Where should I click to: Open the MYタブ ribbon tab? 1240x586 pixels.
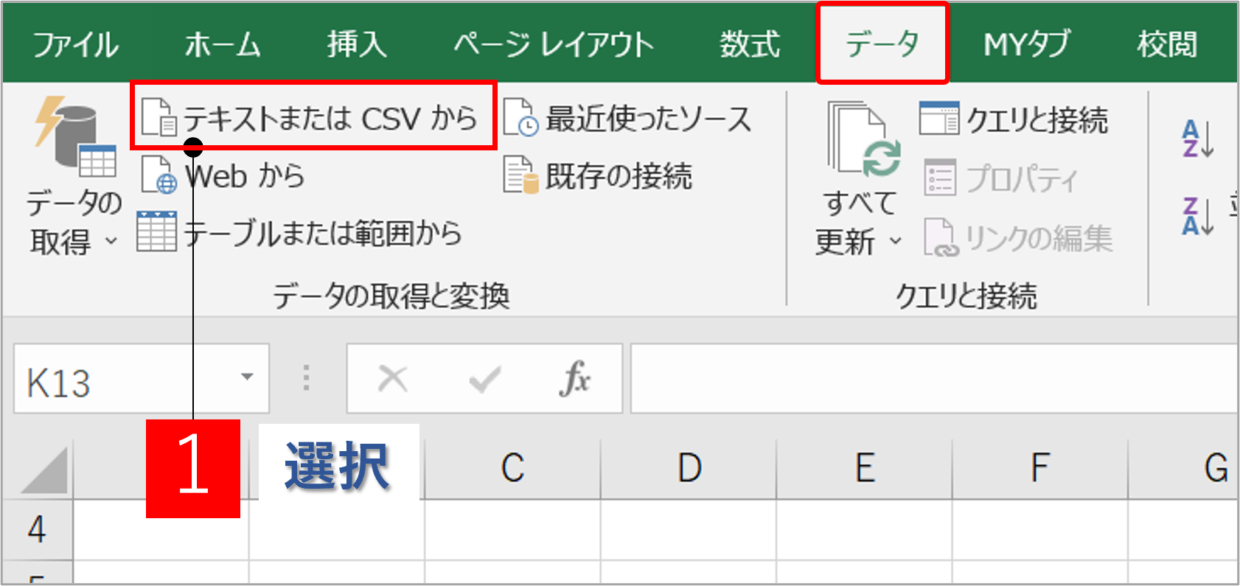click(x=1026, y=45)
